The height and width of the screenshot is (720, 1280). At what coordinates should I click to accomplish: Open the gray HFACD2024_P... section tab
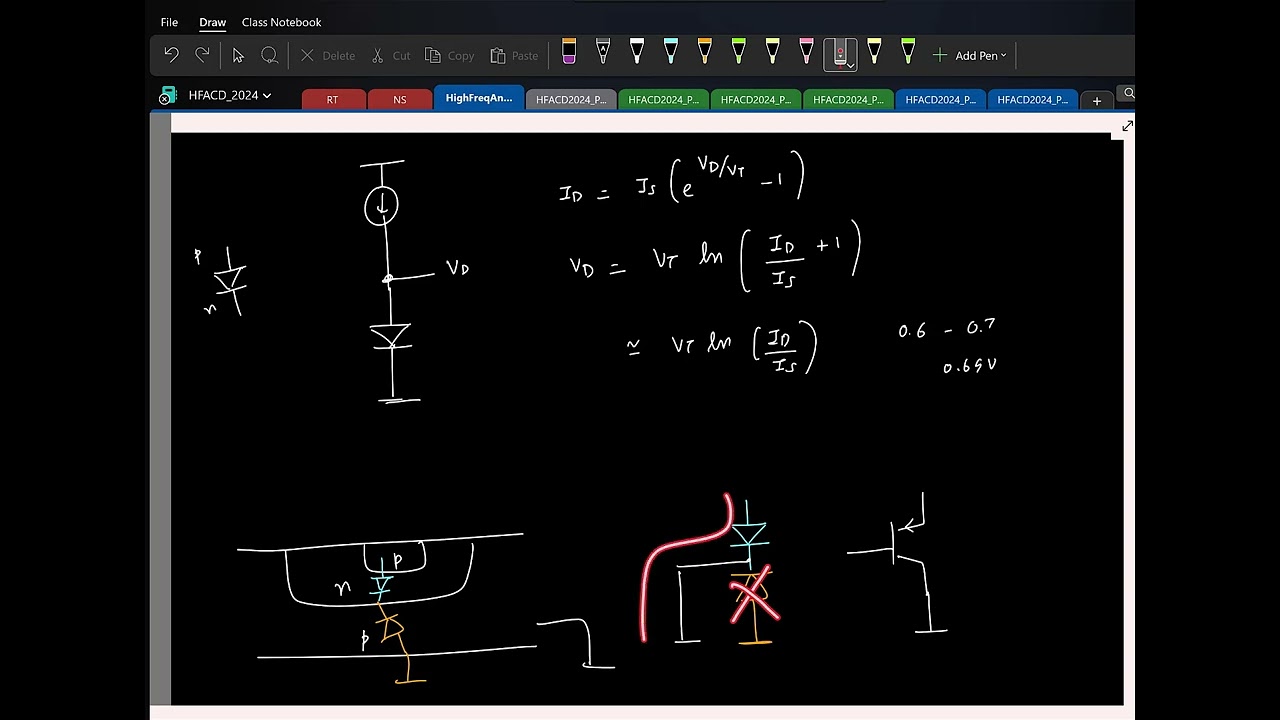tap(571, 99)
